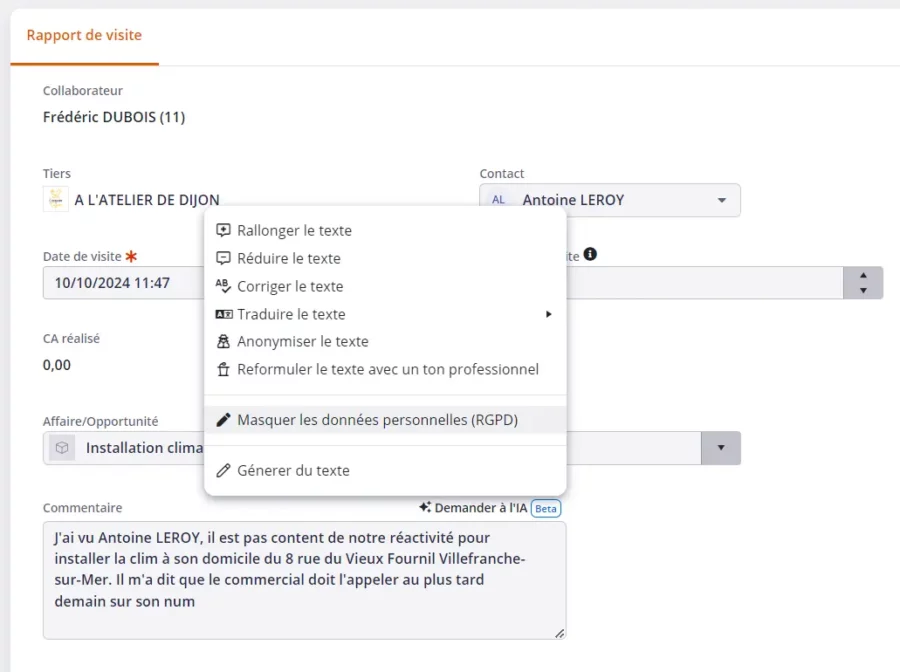Click the pencil icon beside "Masquer les données personnelles"
The image size is (900, 672).
point(226,420)
